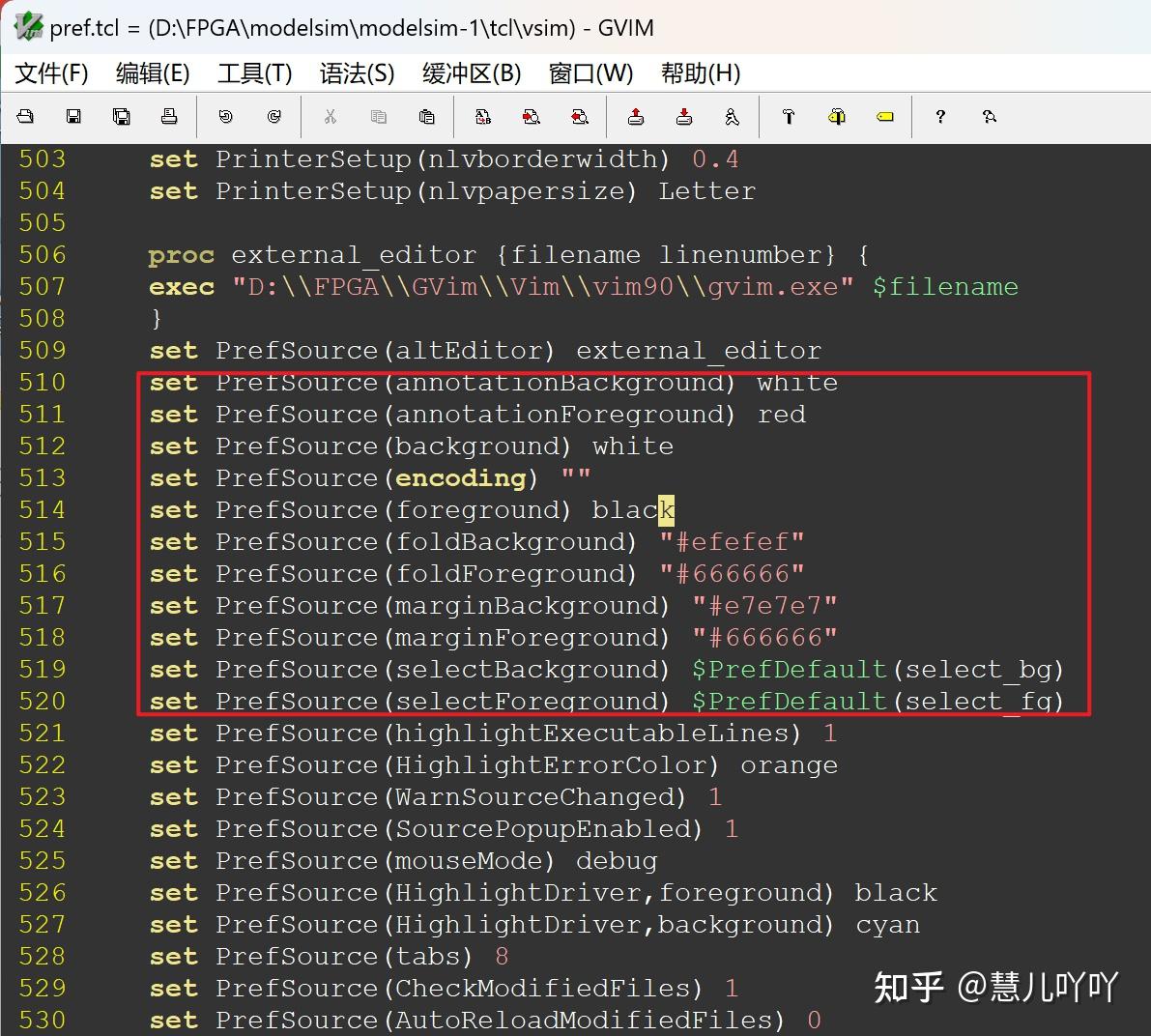Paste from clipboard via toolbar icon
Image resolution: width=1151 pixels, height=1036 pixels.
[x=426, y=116]
